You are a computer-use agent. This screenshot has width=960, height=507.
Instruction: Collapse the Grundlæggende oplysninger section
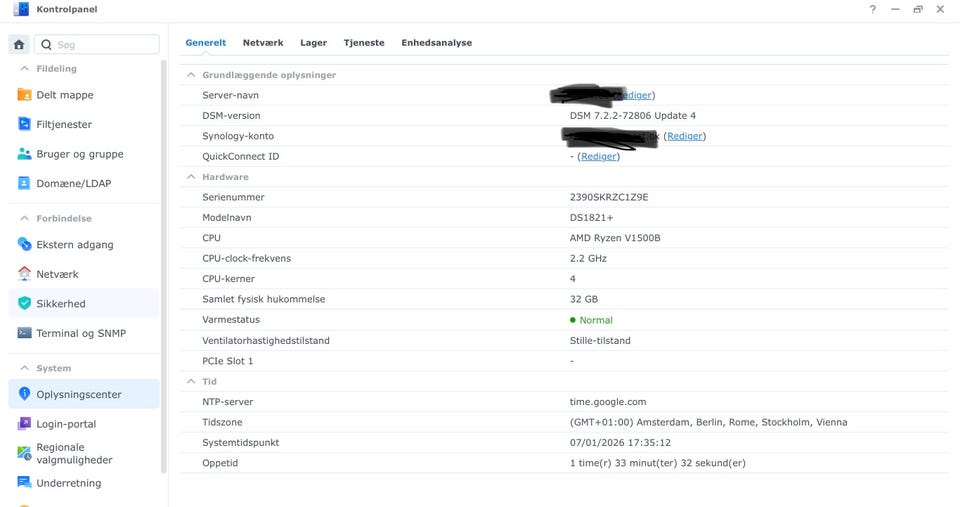(x=191, y=75)
